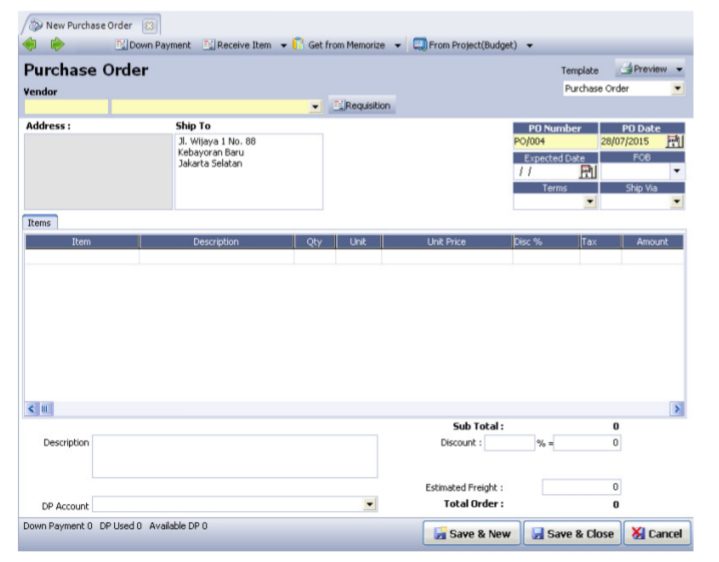
Task: Click the 'Down Payment 0' status text
Action: pos(58,526)
